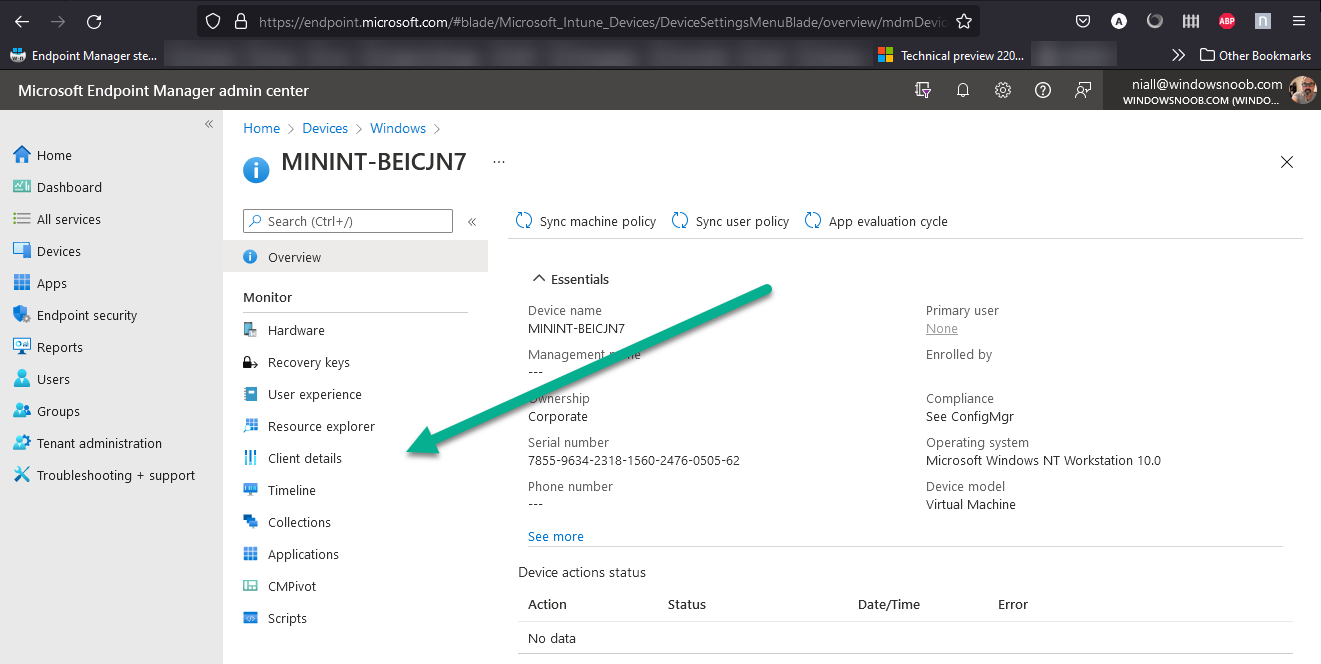Click the Client details icon
Image resolution: width=1321 pixels, height=664 pixels.
[x=250, y=458]
